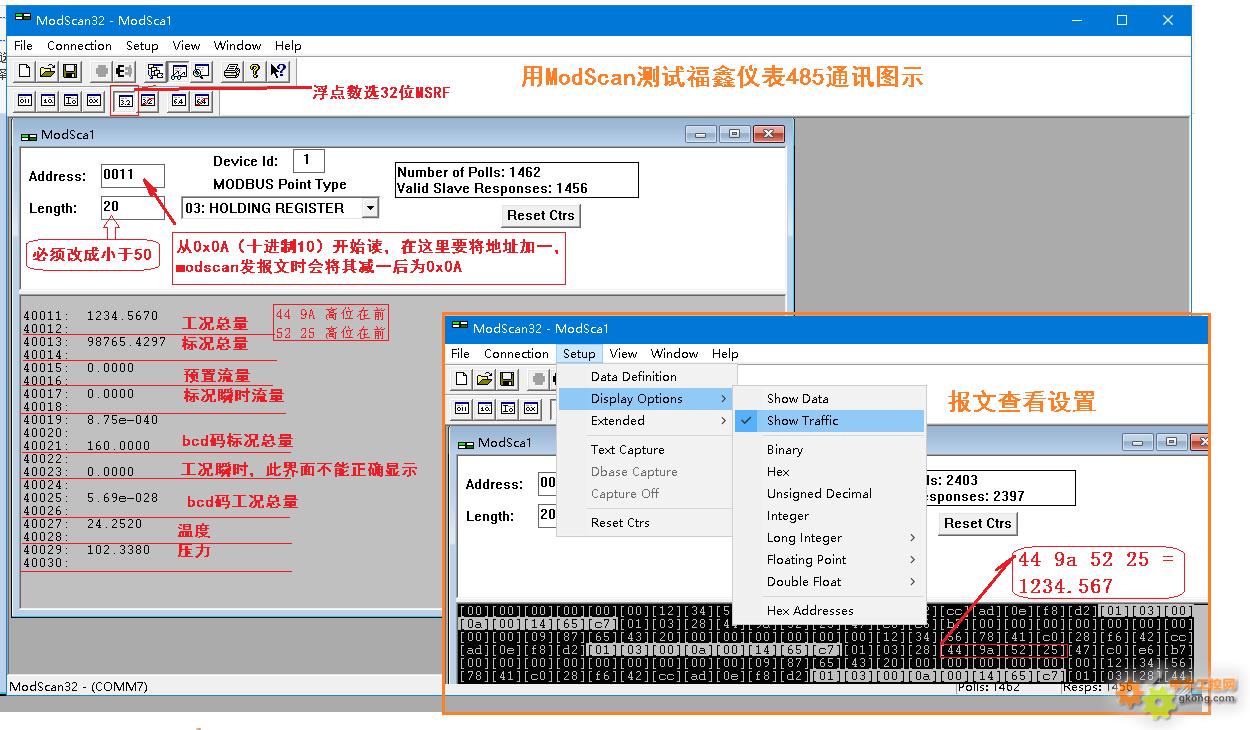Click Reset Ctrs button in smaller ModScan32 window
Image resolution: width=1250 pixels, height=730 pixels.
[x=978, y=523]
